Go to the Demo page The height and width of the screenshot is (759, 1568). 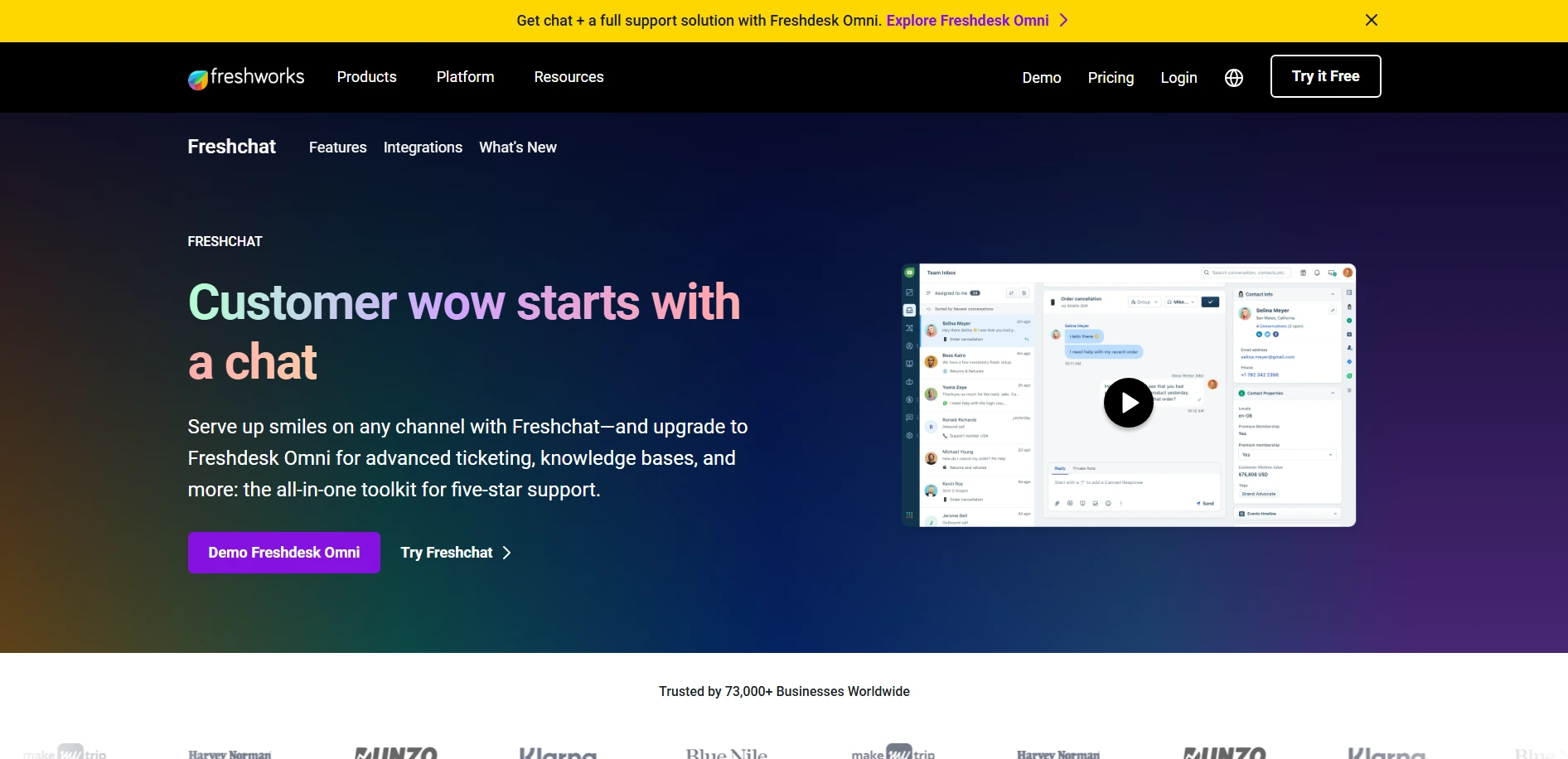(1042, 77)
